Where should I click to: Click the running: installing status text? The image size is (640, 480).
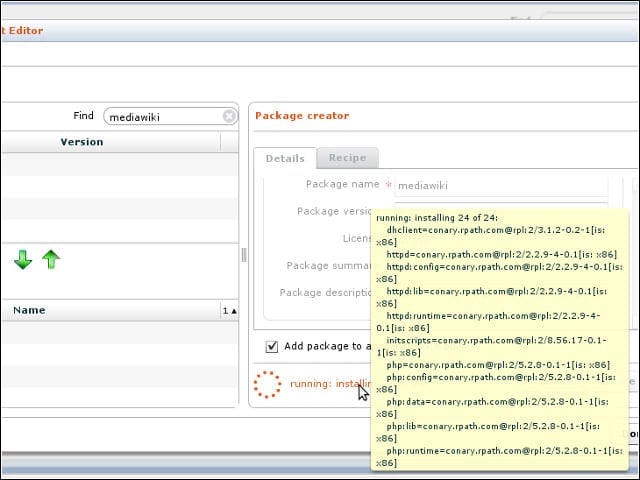click(x=330, y=384)
